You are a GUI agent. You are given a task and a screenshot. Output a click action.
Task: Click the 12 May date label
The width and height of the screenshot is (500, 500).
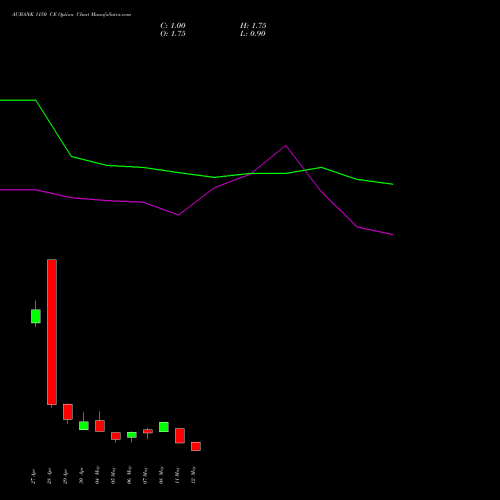pyautogui.click(x=193, y=475)
